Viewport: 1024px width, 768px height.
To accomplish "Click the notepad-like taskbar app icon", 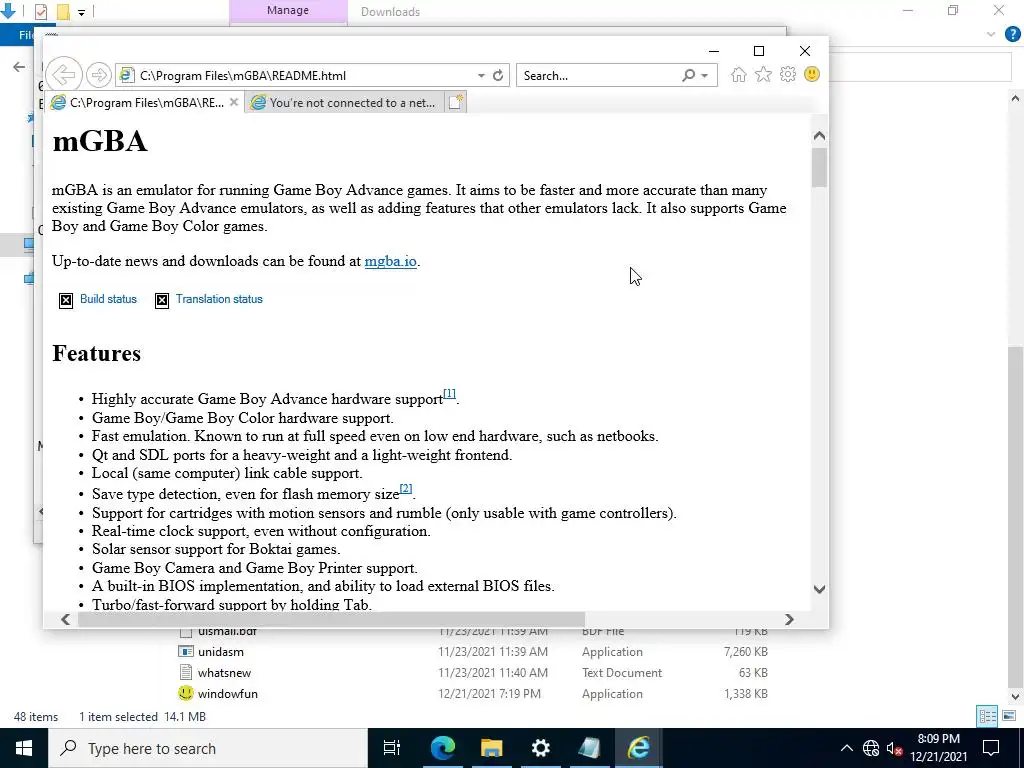I will [x=589, y=748].
